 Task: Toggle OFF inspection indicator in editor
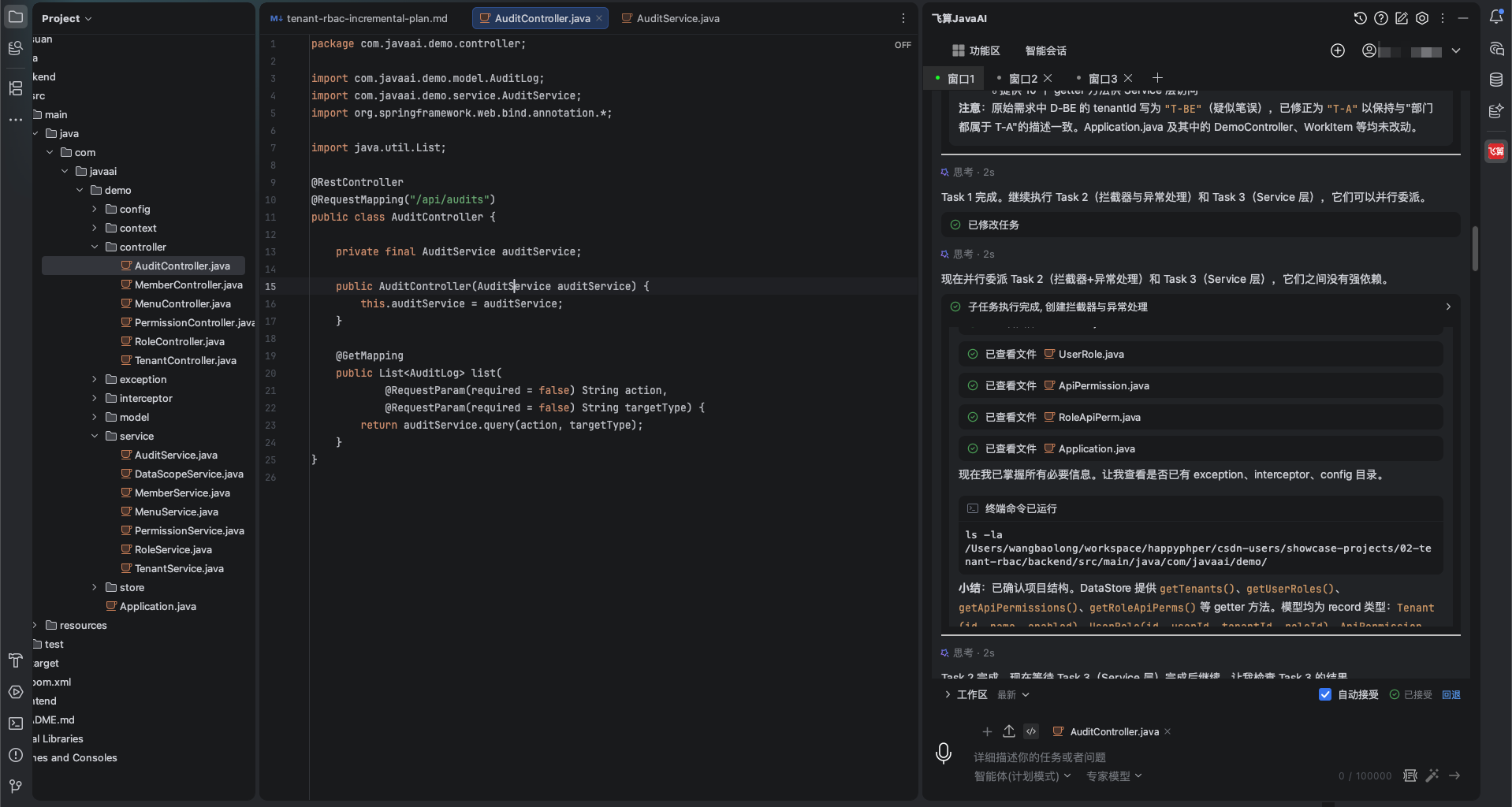pos(903,45)
